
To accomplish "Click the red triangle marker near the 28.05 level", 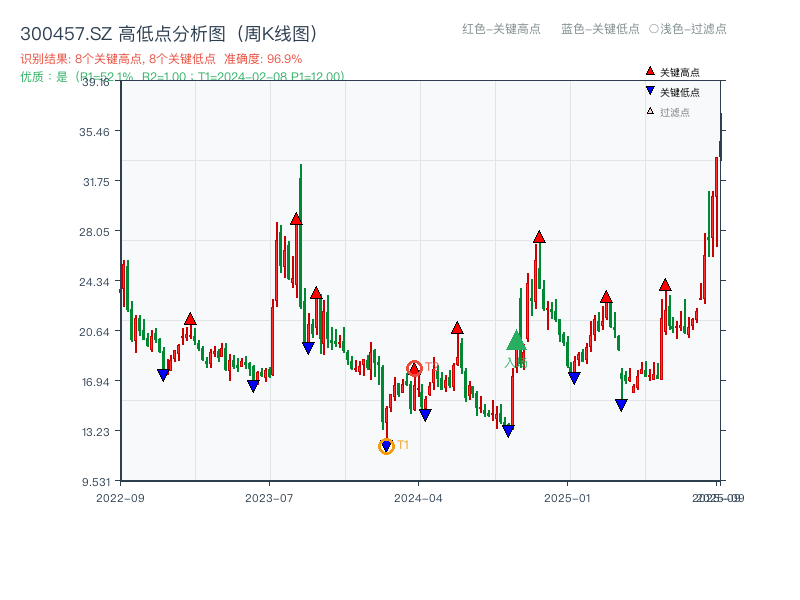I will click(537, 238).
